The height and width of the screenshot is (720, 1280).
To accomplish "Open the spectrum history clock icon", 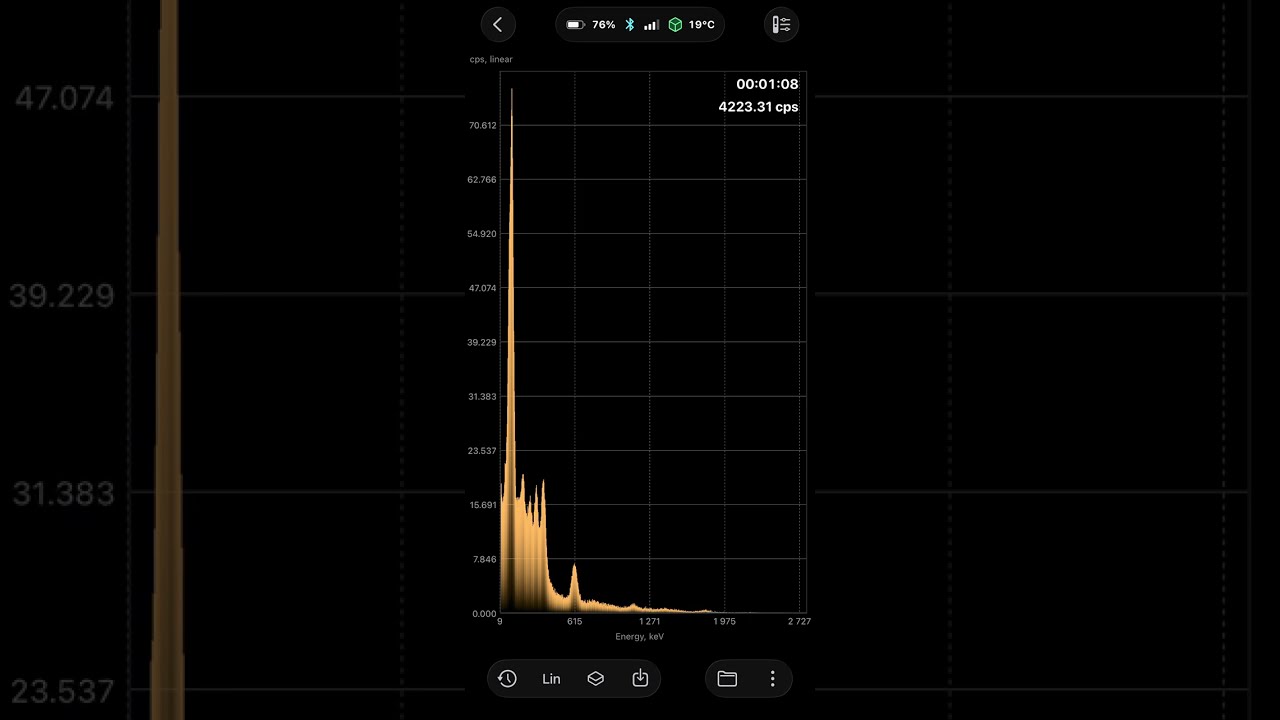I will (x=507, y=679).
